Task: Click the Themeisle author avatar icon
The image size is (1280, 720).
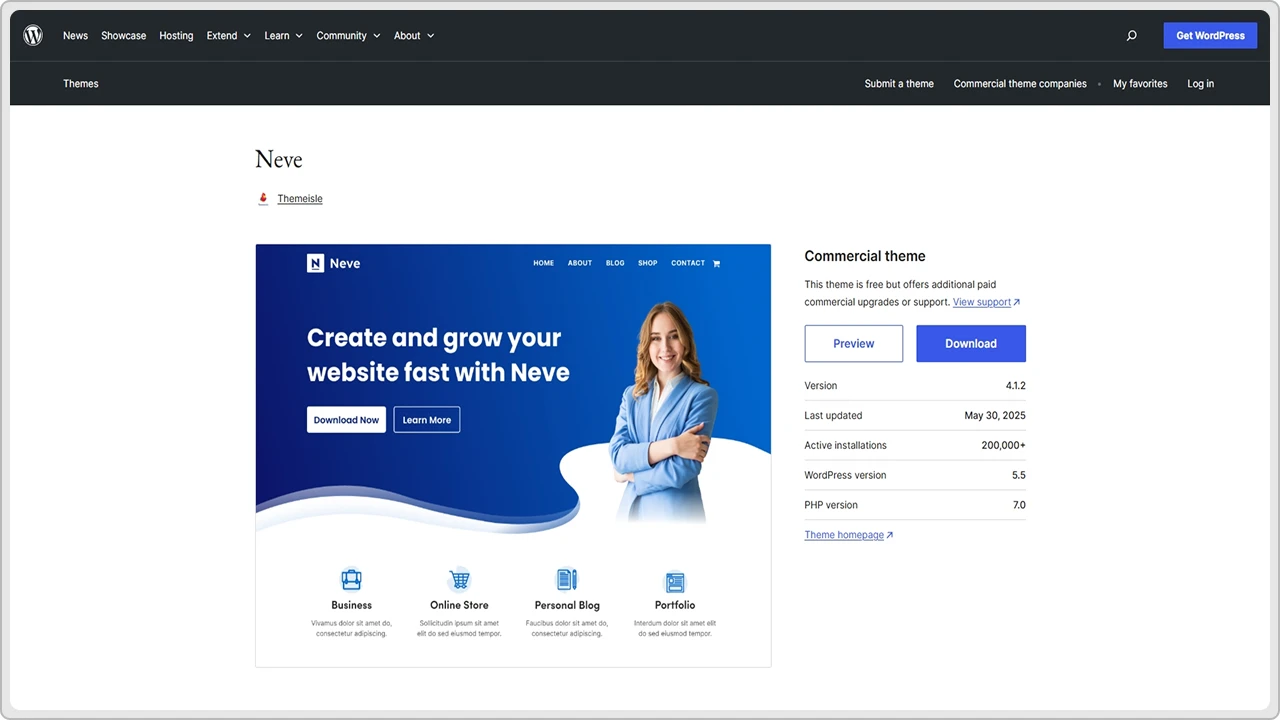Action: point(263,198)
